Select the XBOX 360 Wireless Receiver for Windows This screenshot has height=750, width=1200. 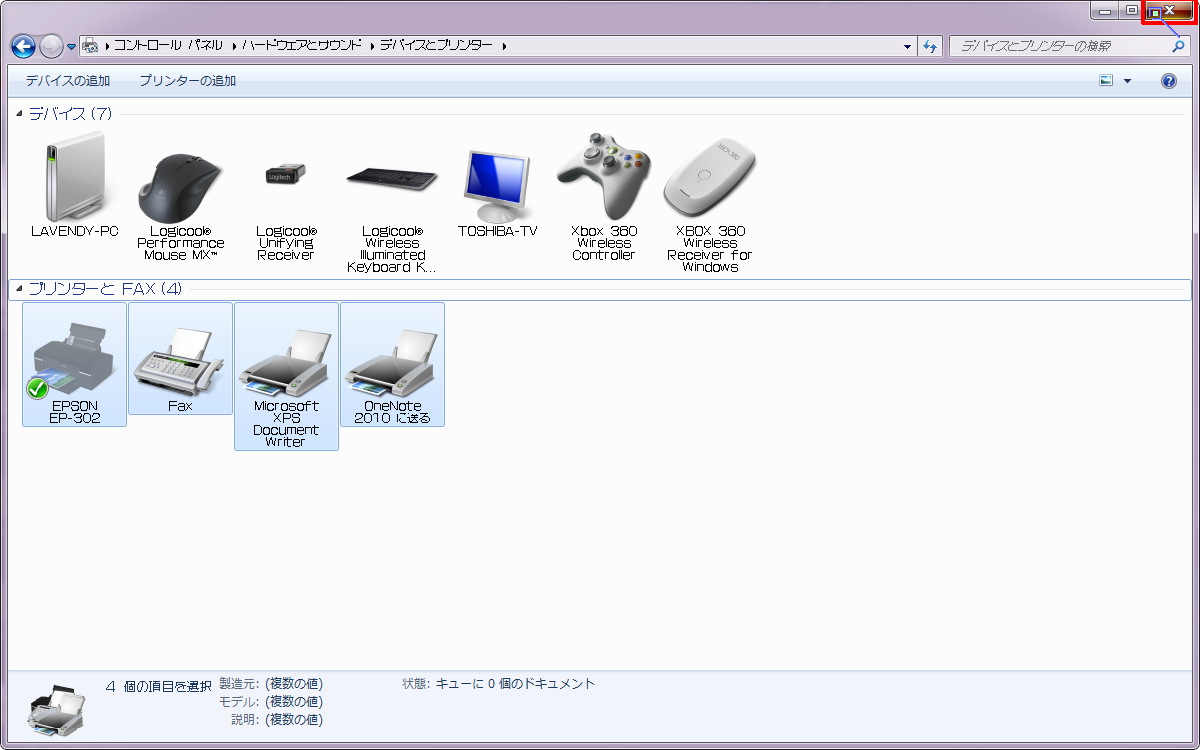pos(710,203)
